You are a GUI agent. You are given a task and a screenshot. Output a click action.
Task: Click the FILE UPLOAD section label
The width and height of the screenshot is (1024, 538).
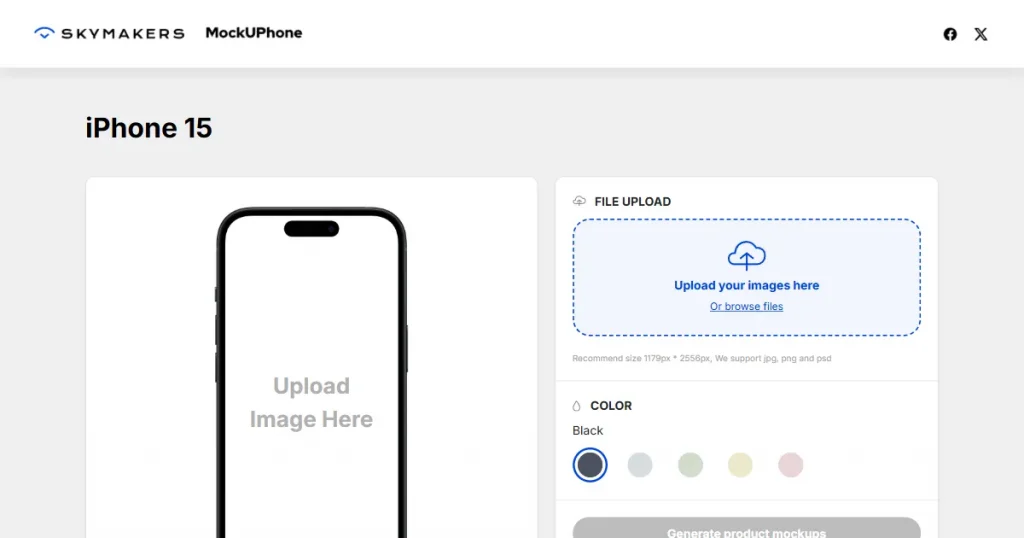click(632, 202)
